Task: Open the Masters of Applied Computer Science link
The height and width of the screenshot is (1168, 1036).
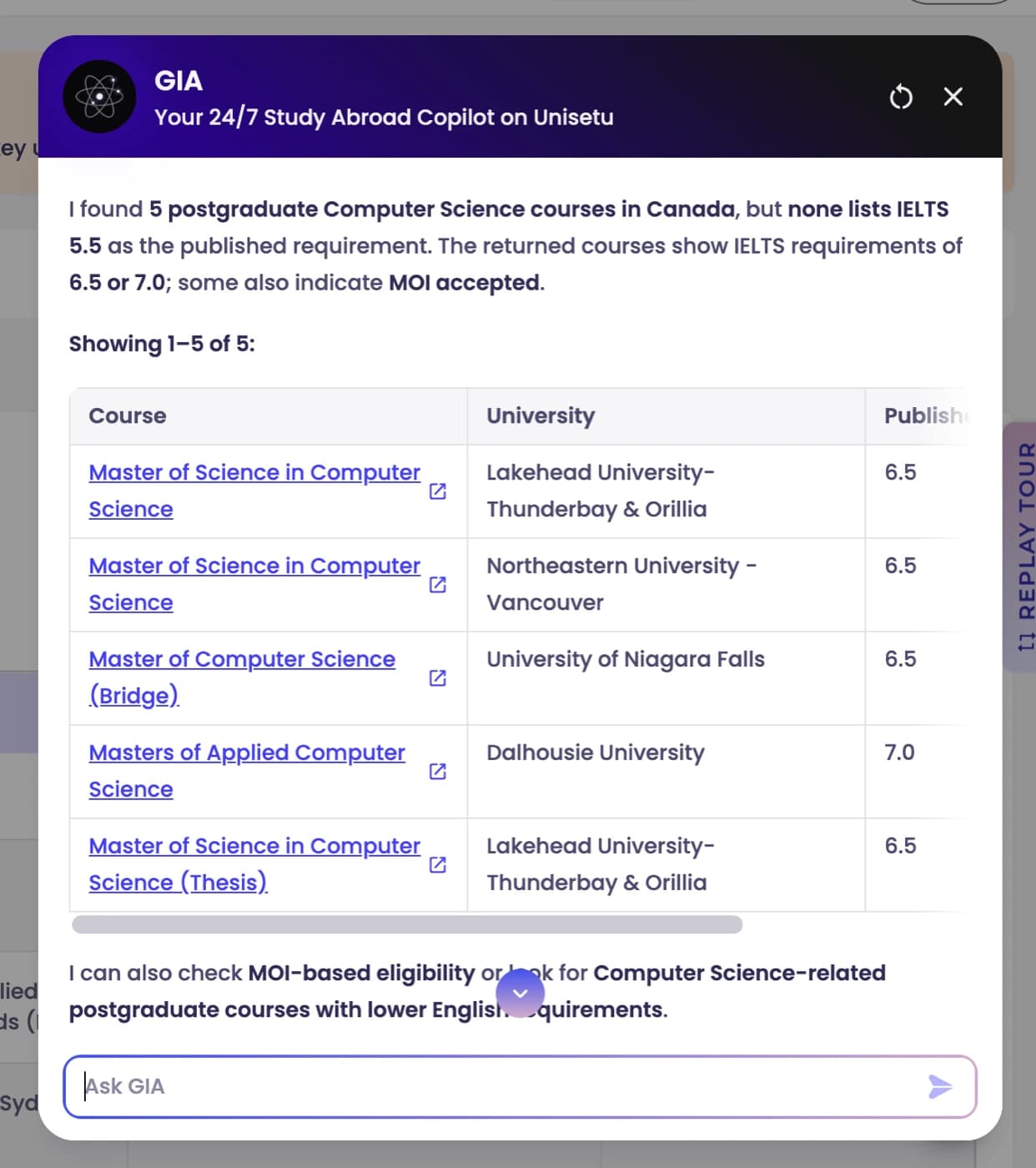Action: pos(247,771)
